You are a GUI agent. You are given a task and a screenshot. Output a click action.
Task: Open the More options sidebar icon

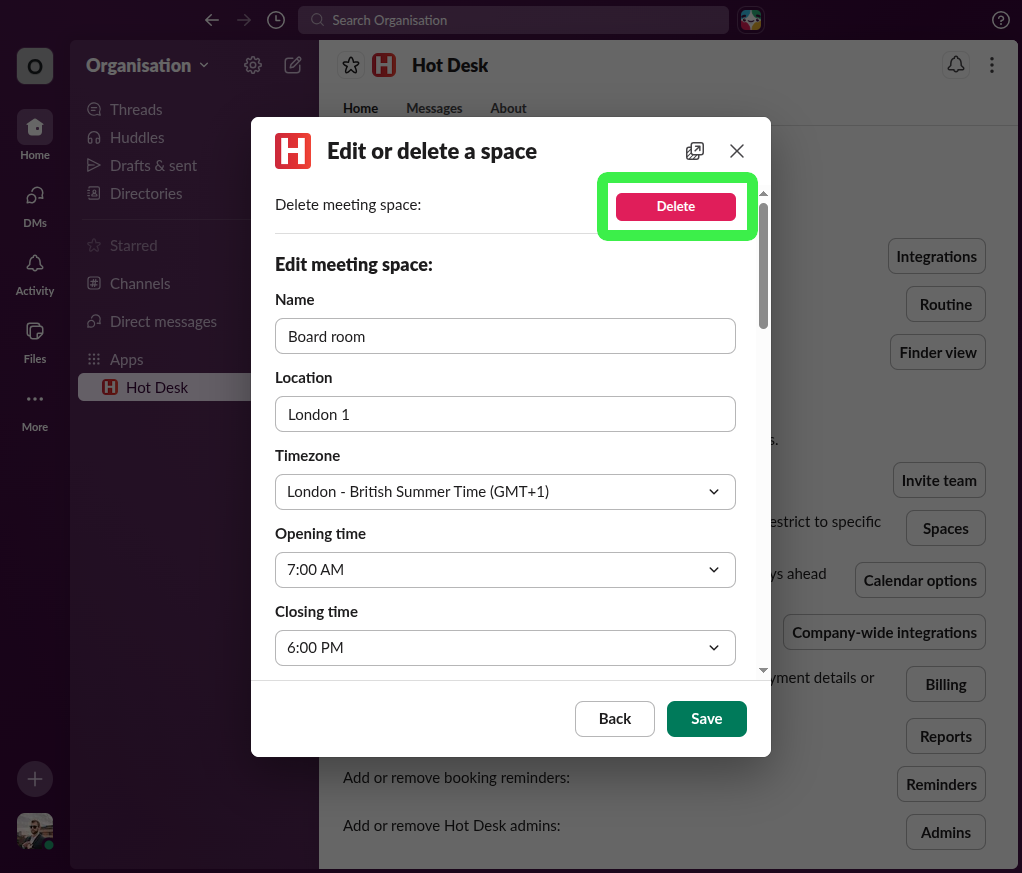(34, 403)
